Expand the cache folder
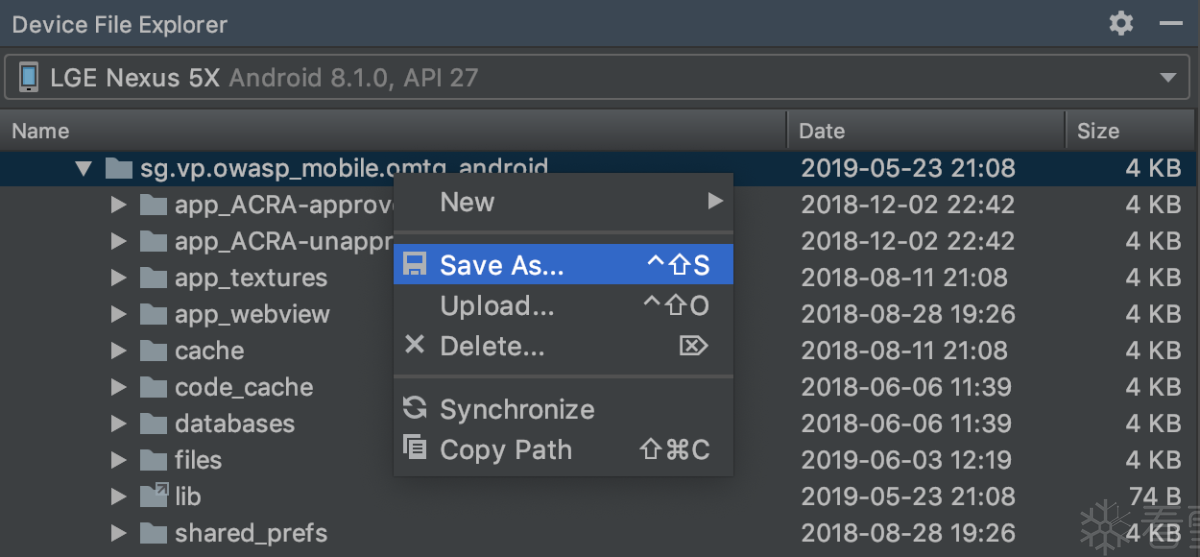 click(x=119, y=351)
